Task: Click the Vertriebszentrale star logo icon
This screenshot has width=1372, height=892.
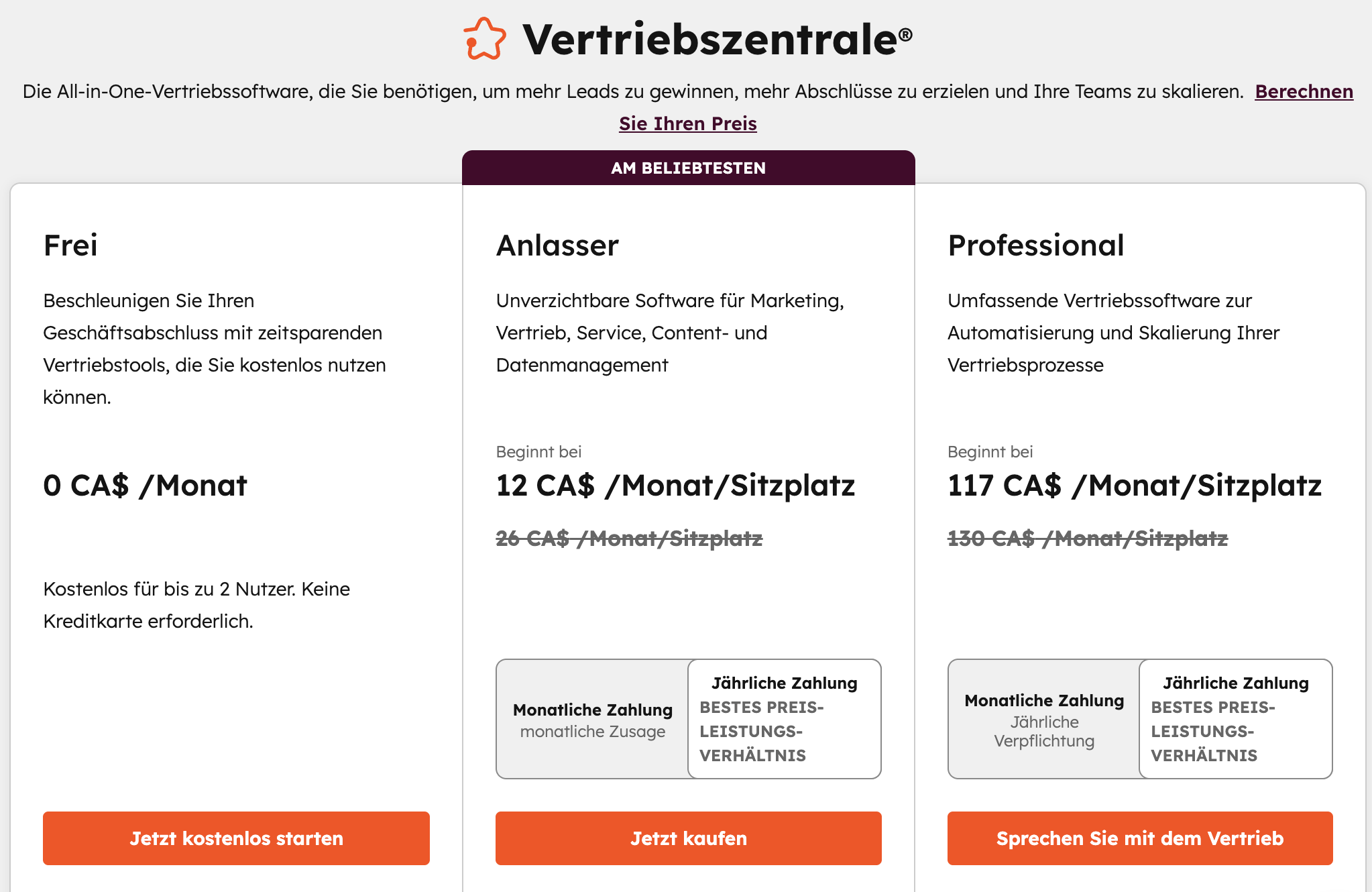Action: [x=484, y=42]
